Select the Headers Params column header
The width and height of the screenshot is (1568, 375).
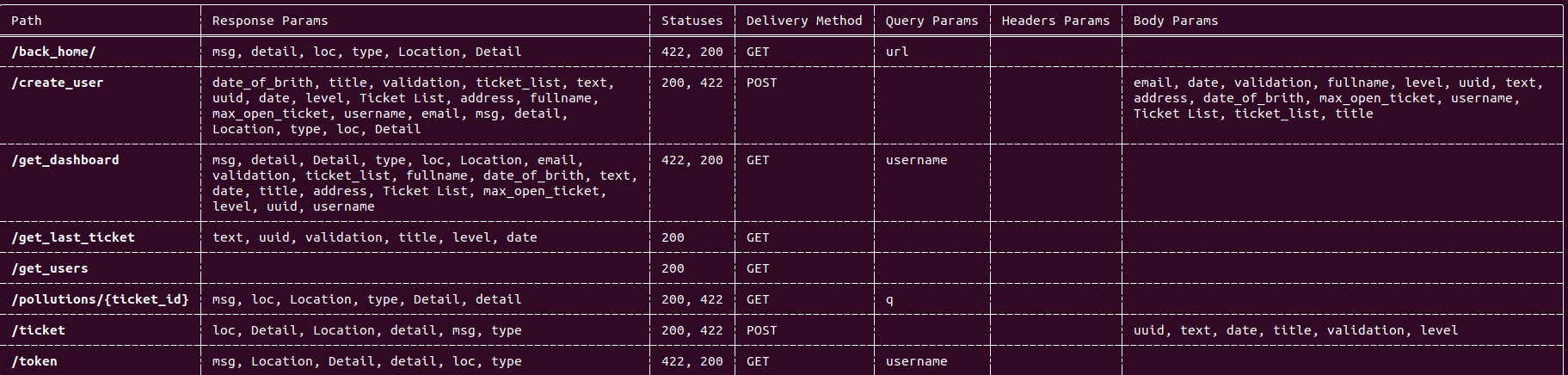[1055, 21]
